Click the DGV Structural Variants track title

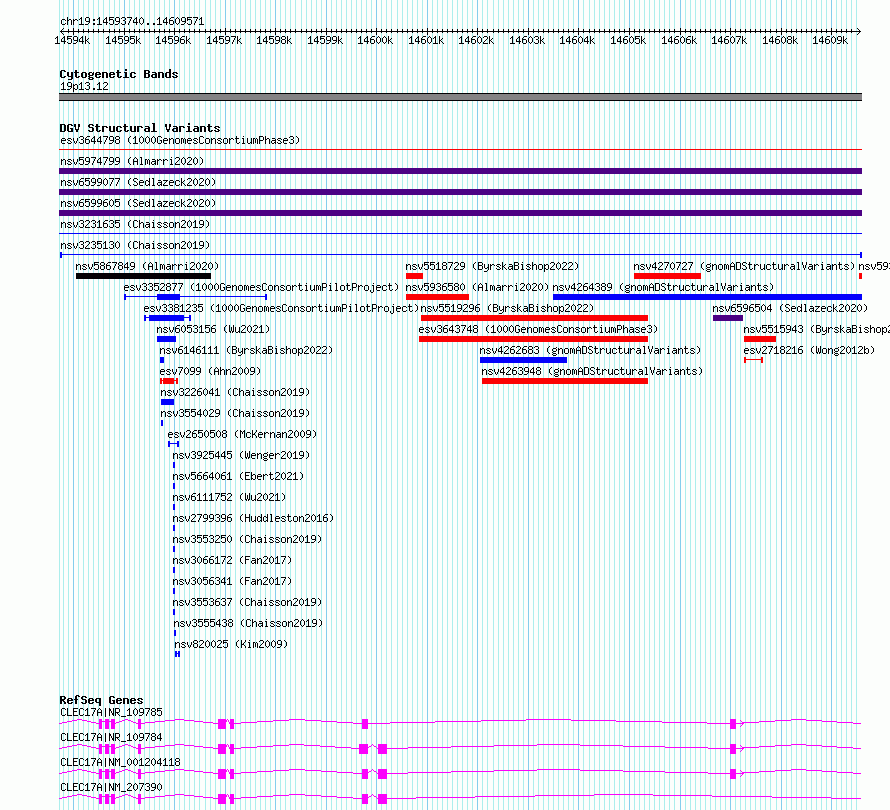140,128
